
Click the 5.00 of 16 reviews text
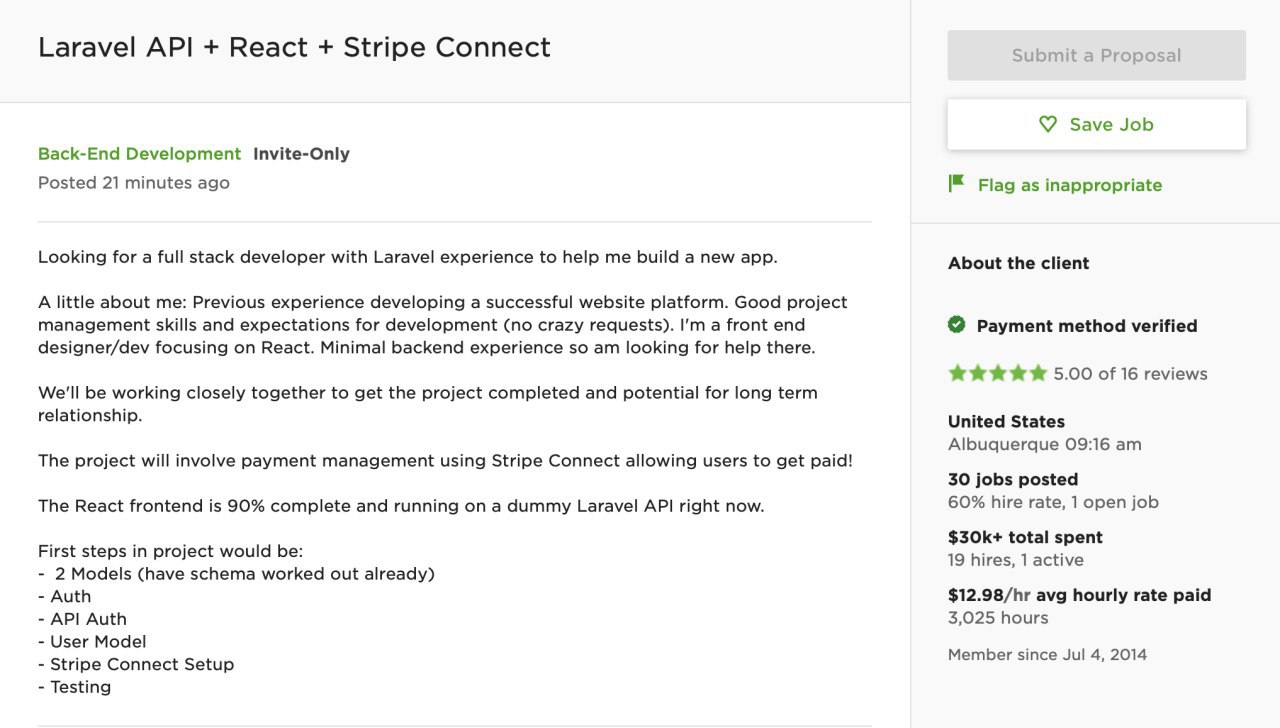coord(1130,374)
